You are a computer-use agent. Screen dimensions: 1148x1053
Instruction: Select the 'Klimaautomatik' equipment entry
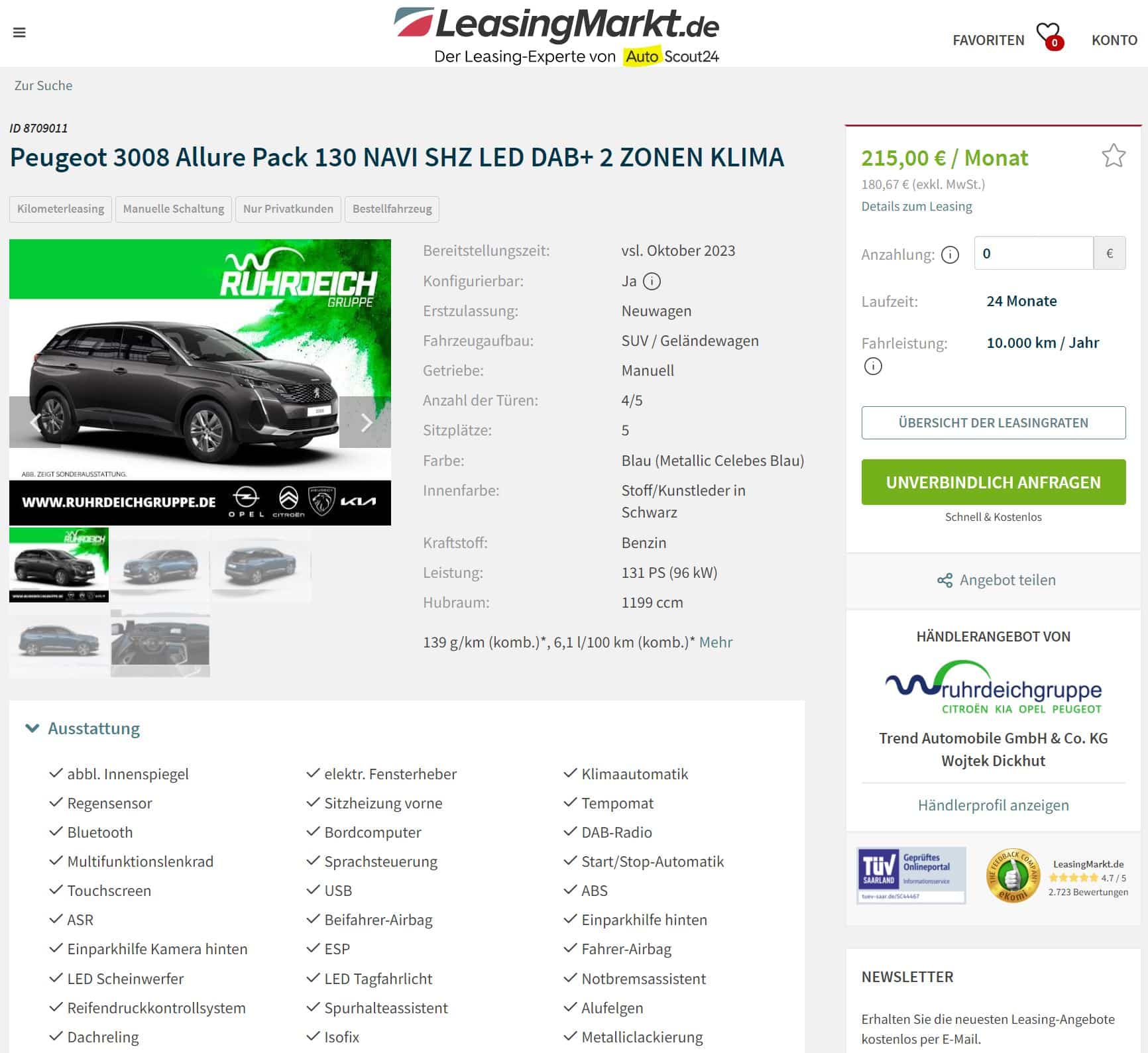(634, 774)
